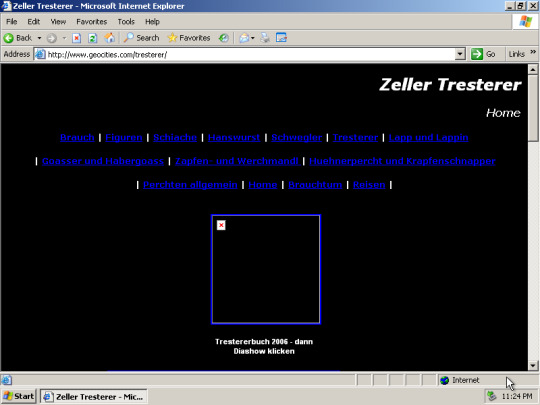Click the green Go button
This screenshot has width=540, height=405.
click(x=483, y=54)
